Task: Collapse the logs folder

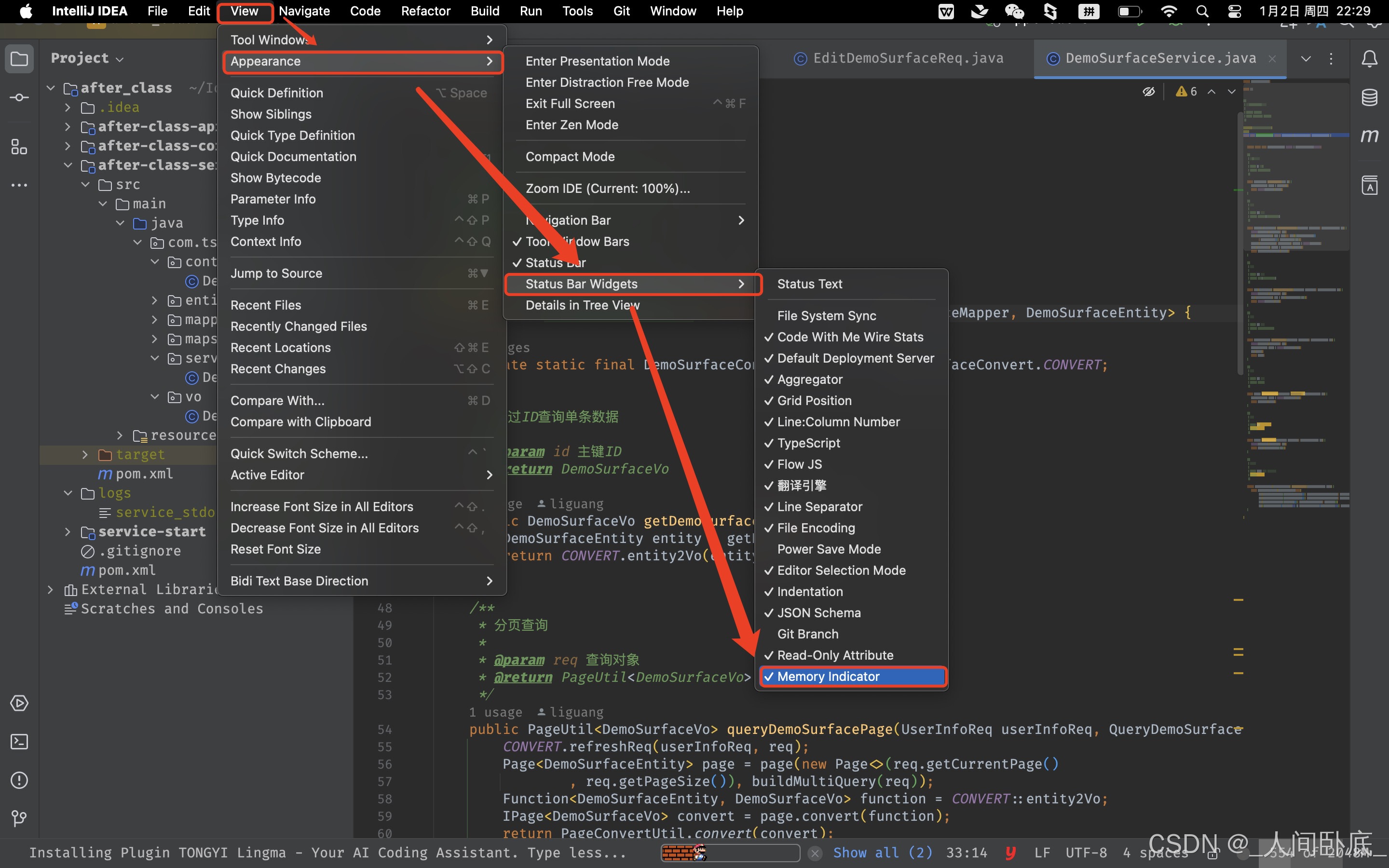Action: pos(68,493)
